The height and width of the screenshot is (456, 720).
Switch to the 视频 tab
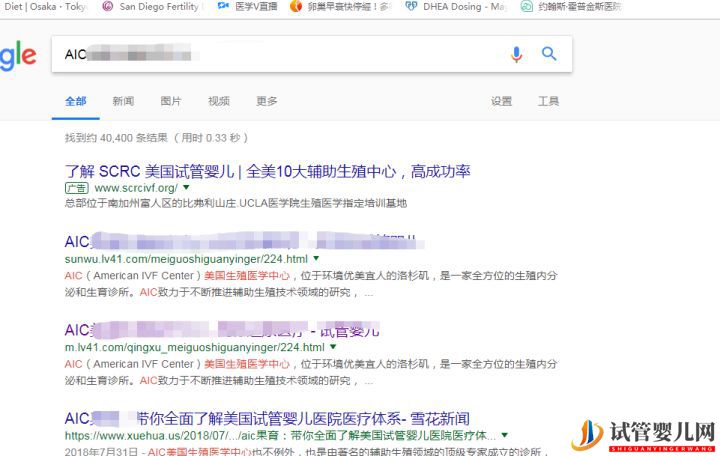(x=219, y=101)
